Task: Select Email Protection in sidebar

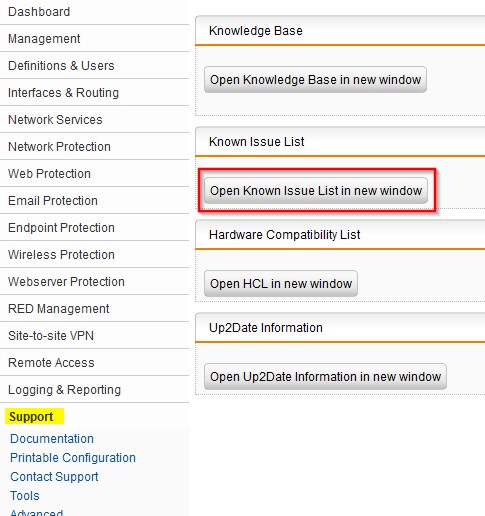Action: point(94,201)
